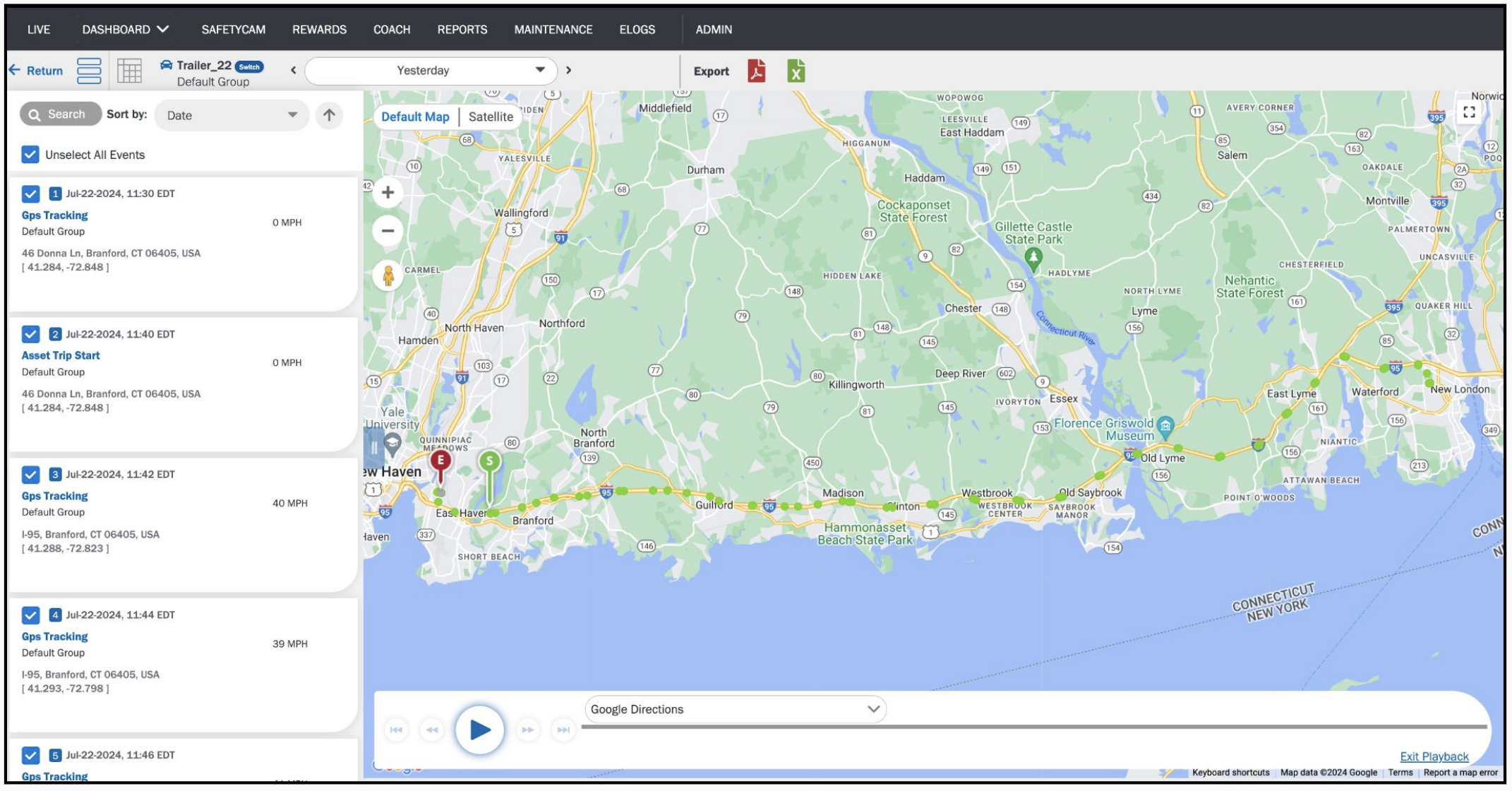Select the 40 MPH speed value
Image resolution: width=1512 pixels, height=791 pixels.
[x=290, y=504]
